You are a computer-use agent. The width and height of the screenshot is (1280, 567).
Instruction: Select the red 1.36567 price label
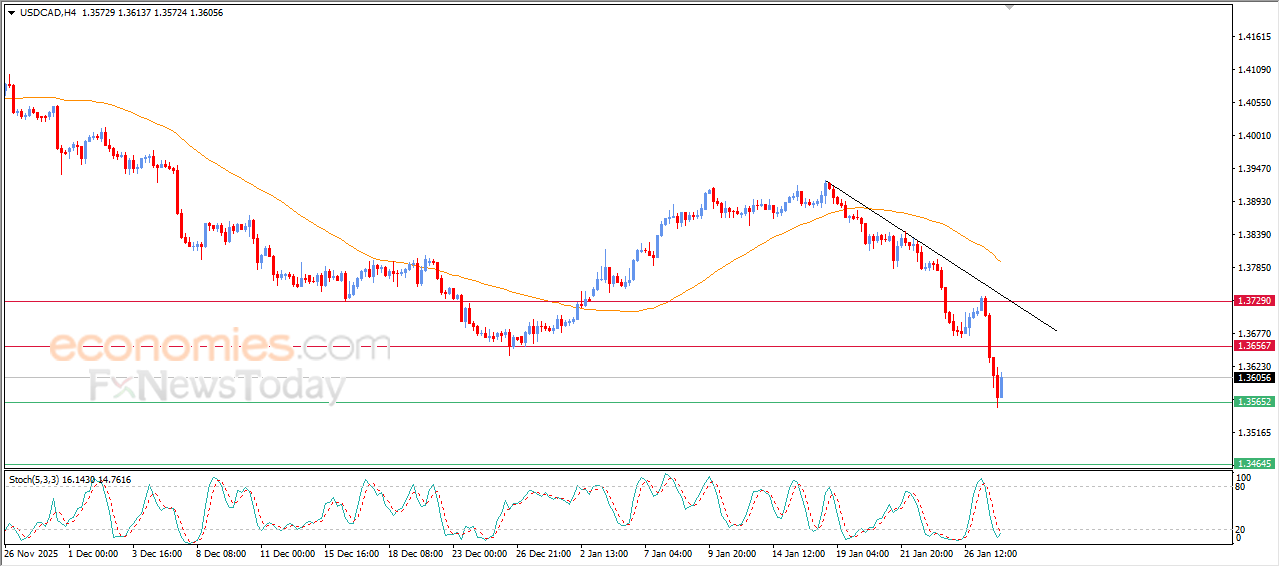1253,346
